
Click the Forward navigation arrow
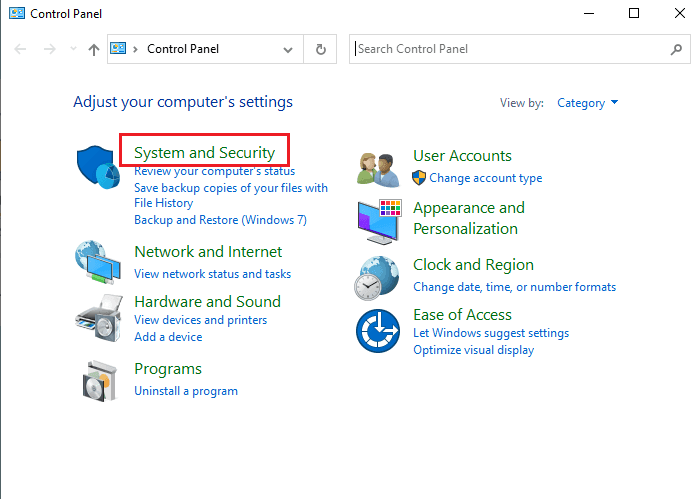[x=50, y=49]
